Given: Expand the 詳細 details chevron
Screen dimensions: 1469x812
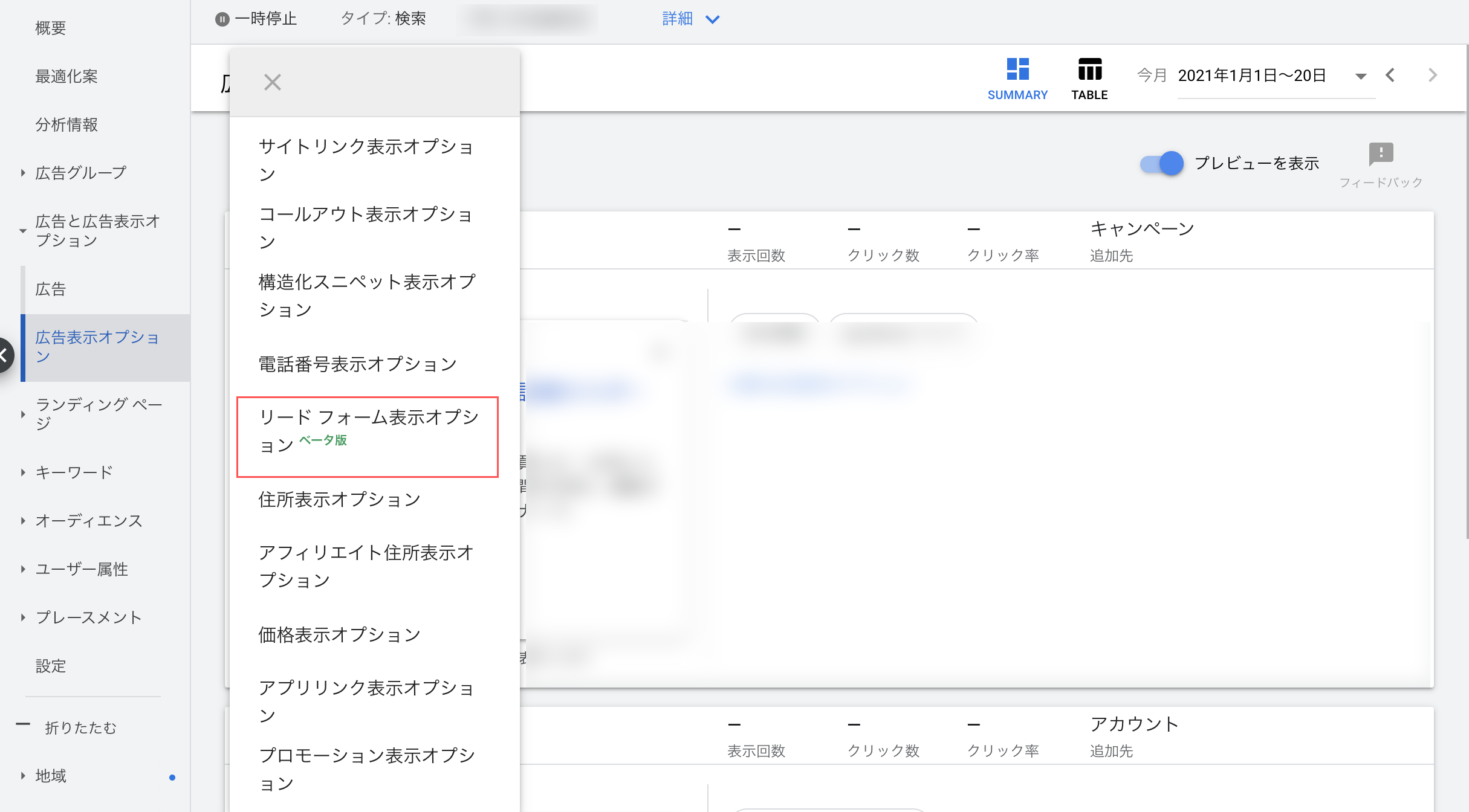Looking at the screenshot, I should [x=713, y=19].
